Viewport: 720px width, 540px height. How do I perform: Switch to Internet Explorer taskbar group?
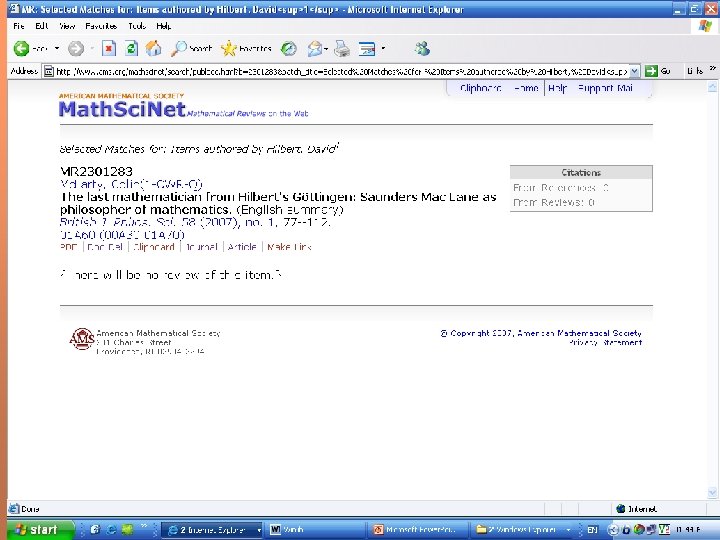(212, 530)
